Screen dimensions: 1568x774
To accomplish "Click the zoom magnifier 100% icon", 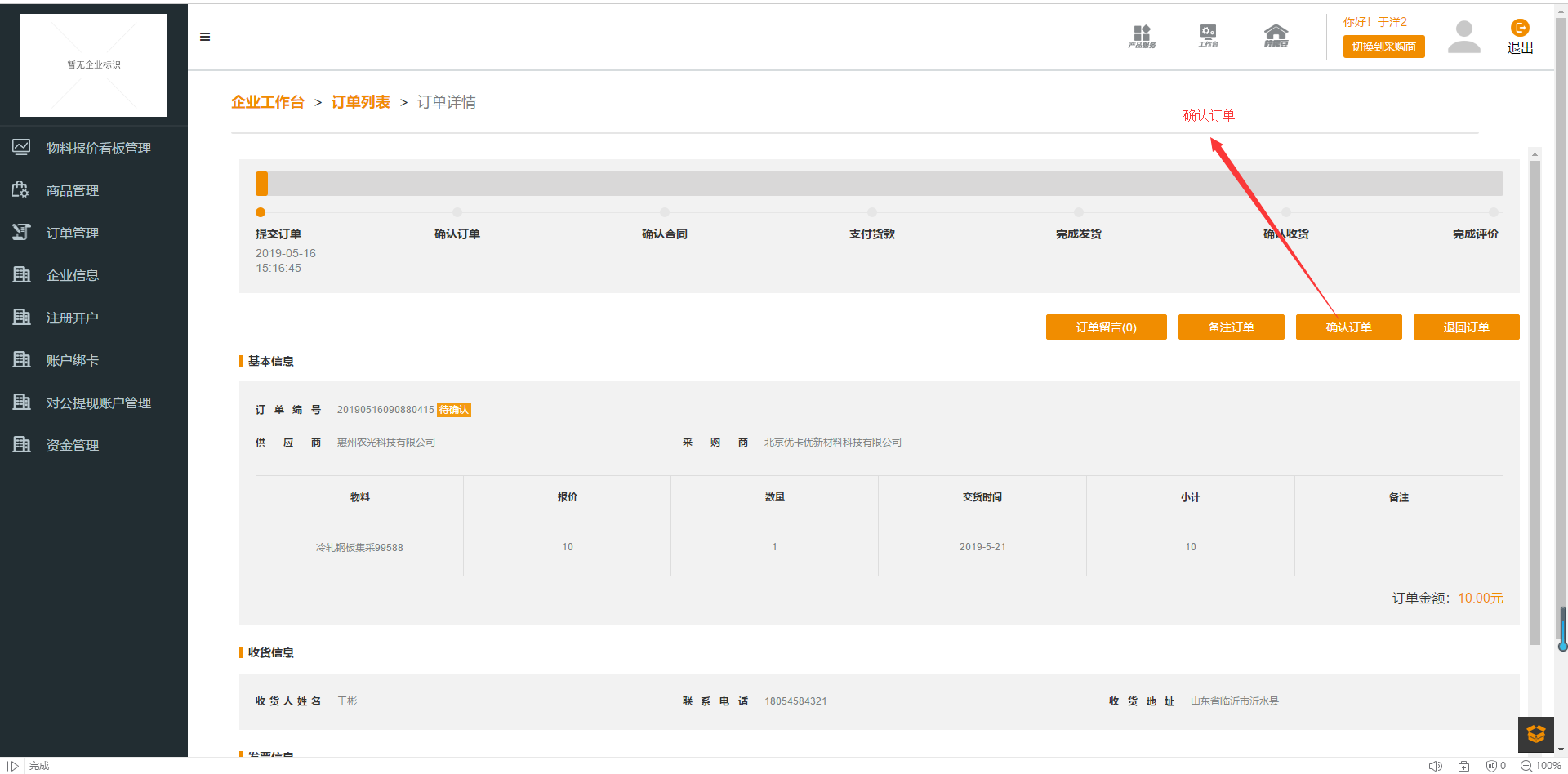I will click(1526, 766).
